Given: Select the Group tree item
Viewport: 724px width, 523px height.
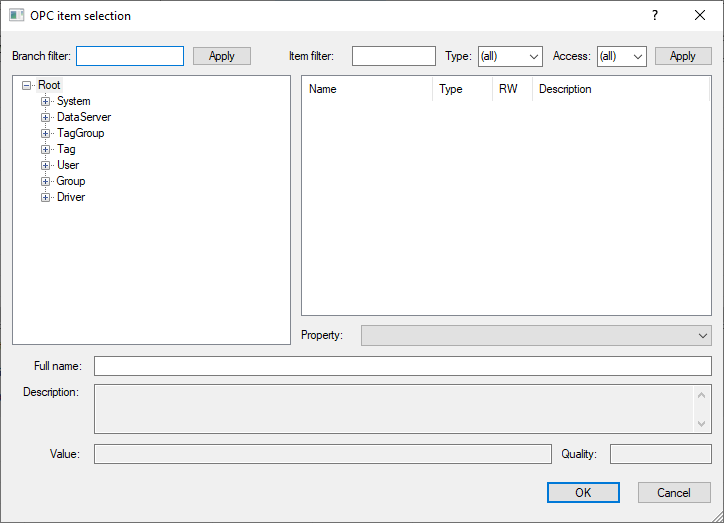Looking at the screenshot, I should pyautogui.click(x=71, y=181).
